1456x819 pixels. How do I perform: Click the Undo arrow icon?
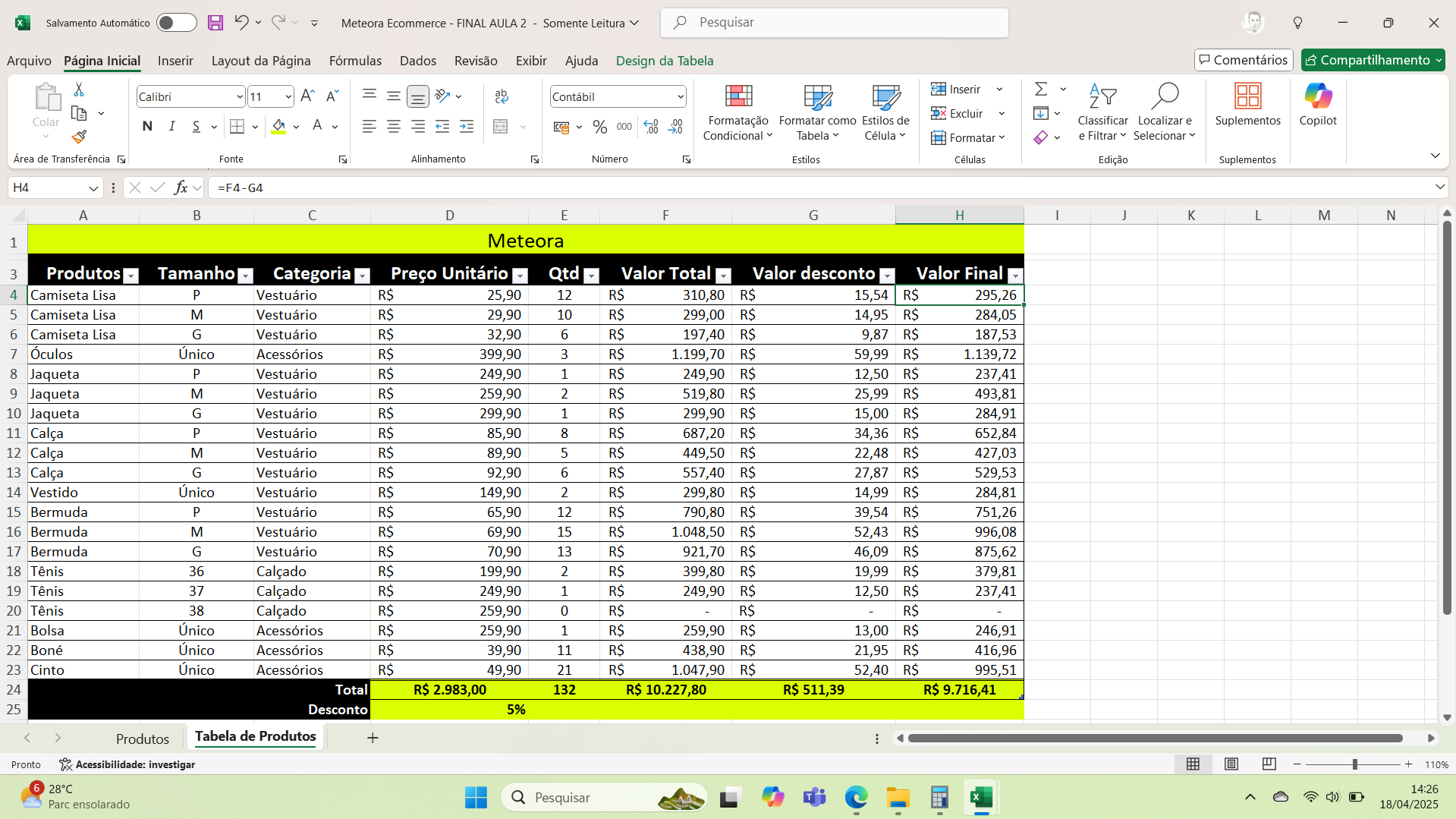241,23
